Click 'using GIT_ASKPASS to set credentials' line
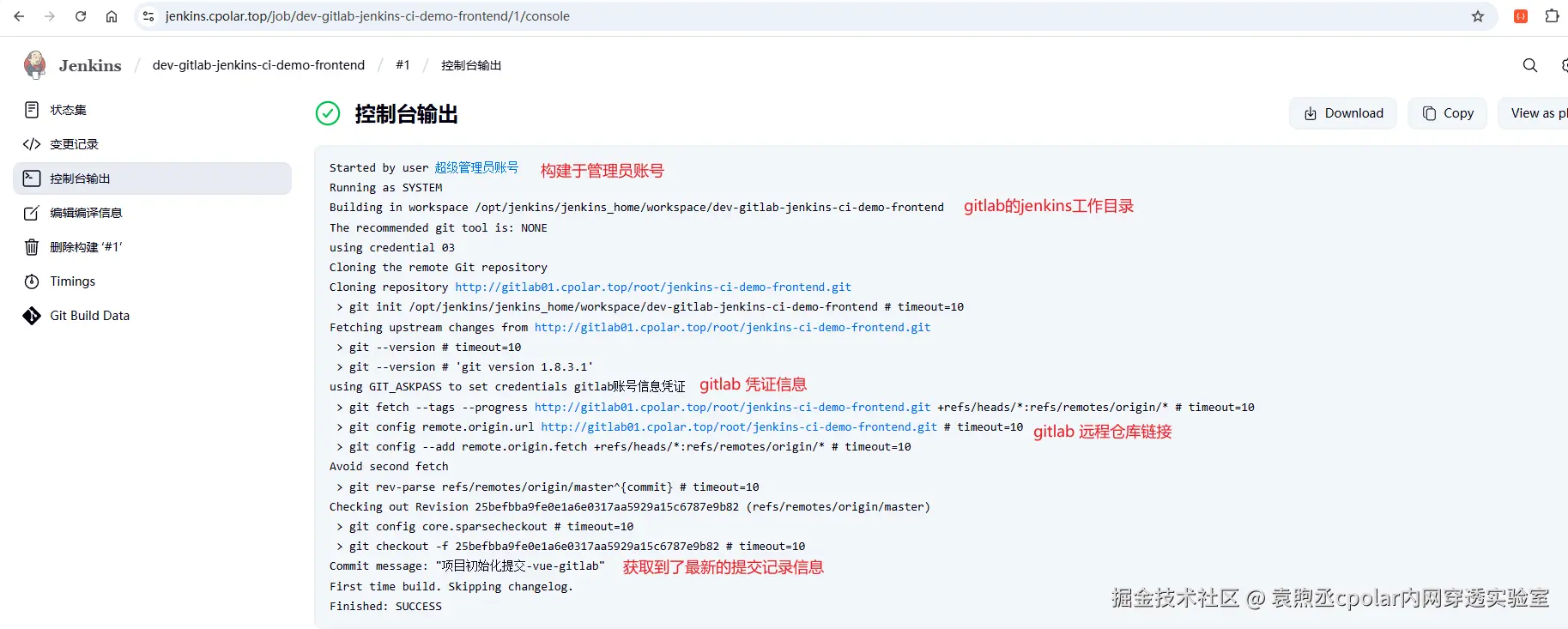Viewport: 1568px width, 629px height. point(507,386)
